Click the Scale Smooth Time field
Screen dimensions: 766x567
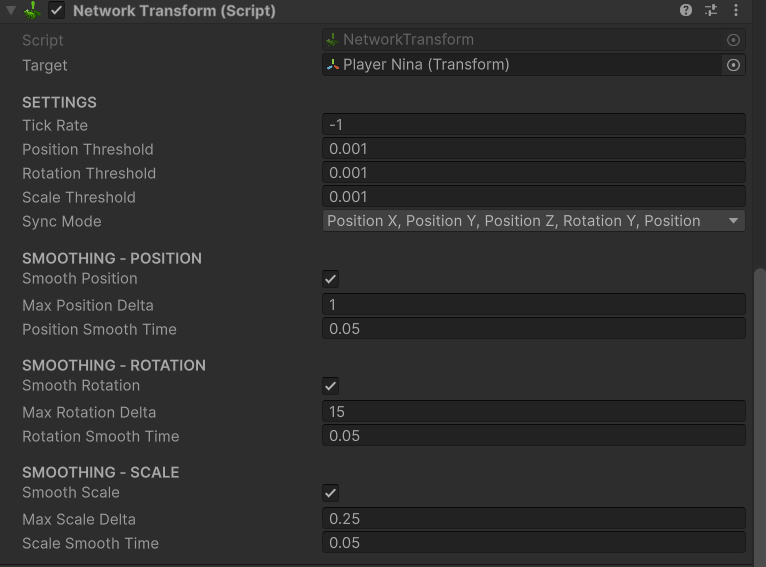pyautogui.click(x=533, y=543)
